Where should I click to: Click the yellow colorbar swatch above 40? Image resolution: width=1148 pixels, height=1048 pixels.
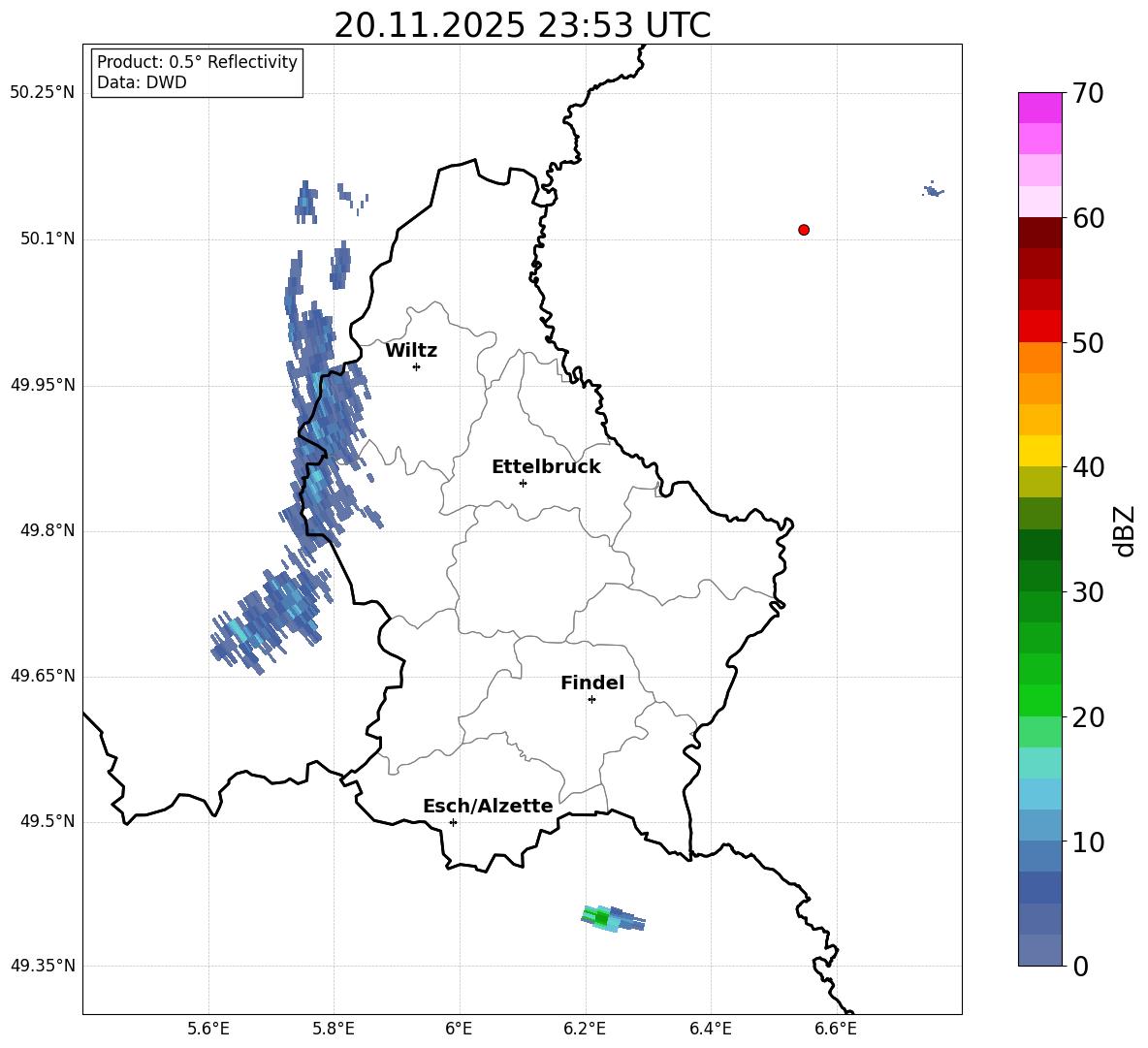(1040, 451)
